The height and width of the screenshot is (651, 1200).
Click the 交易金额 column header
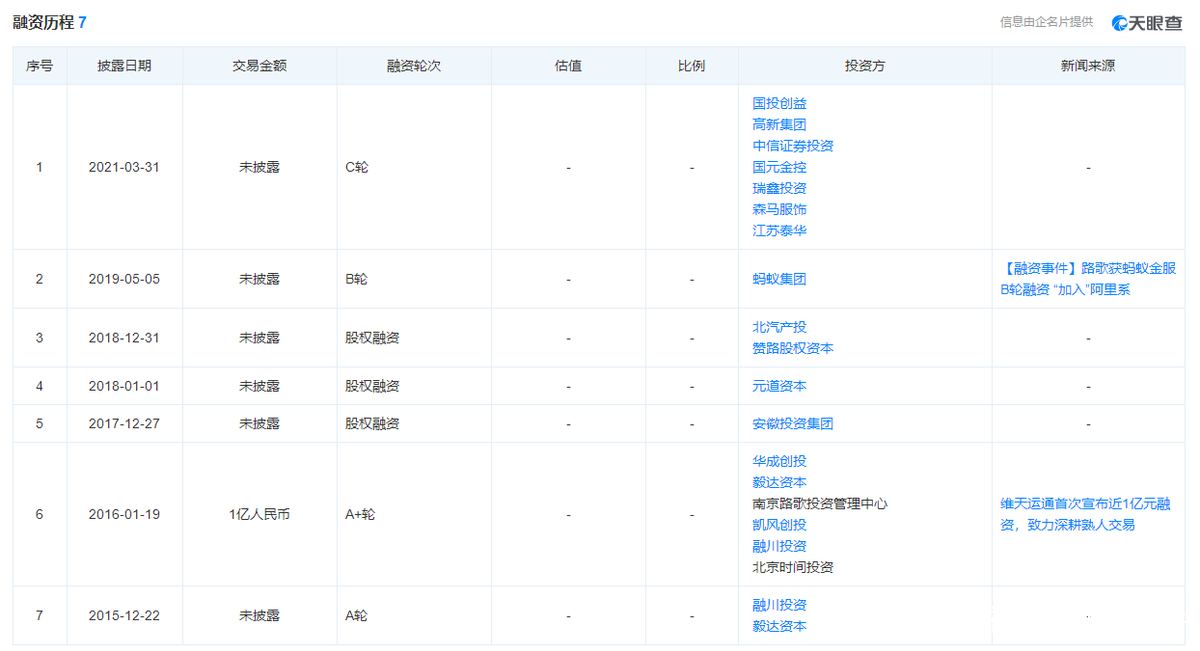pos(259,66)
